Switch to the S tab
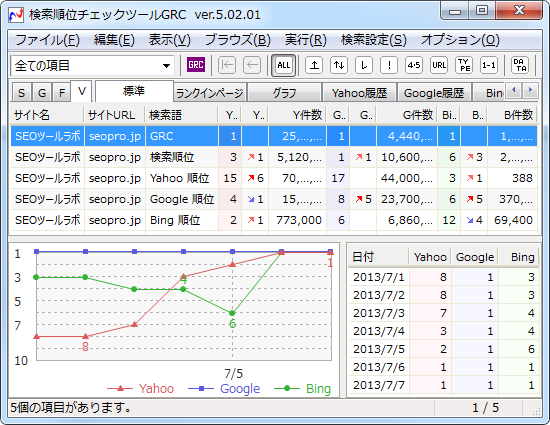Screen dimensions: 550x425 click(22, 93)
